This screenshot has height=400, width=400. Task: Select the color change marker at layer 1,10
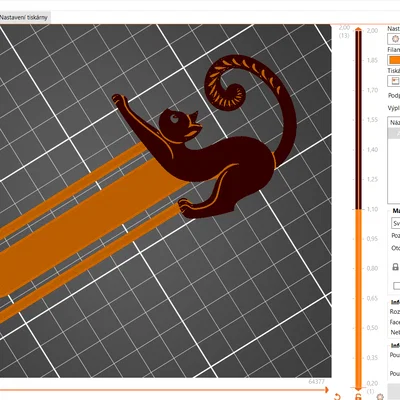pyautogui.click(x=358, y=209)
